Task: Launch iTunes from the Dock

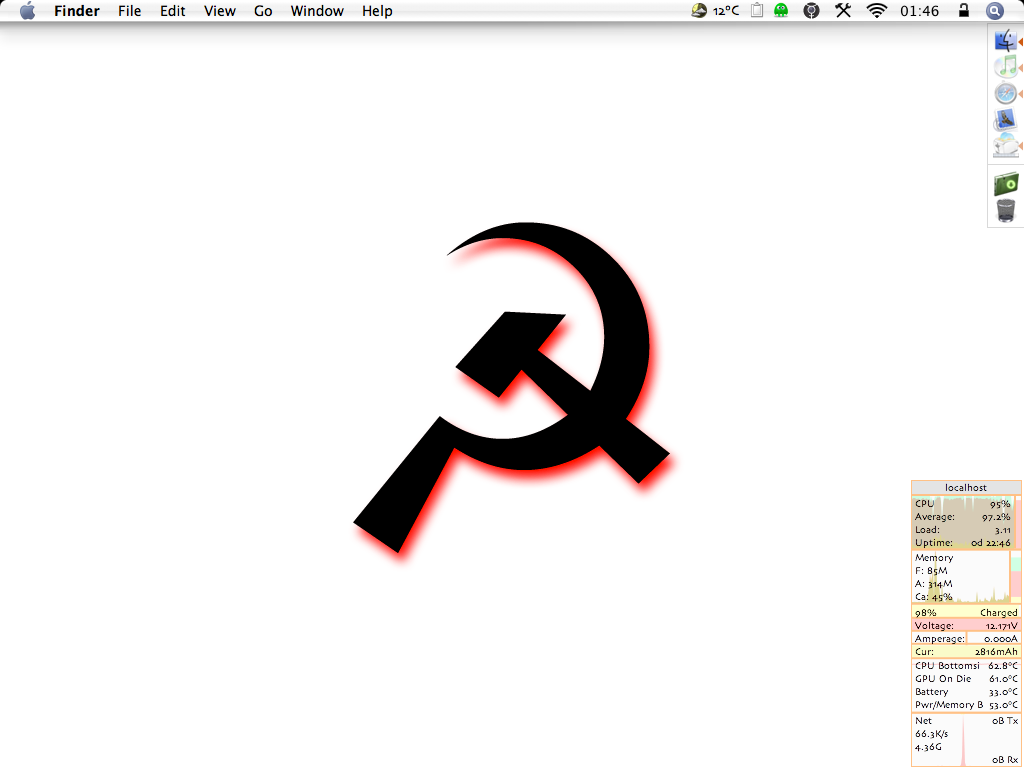Action: [1006, 67]
